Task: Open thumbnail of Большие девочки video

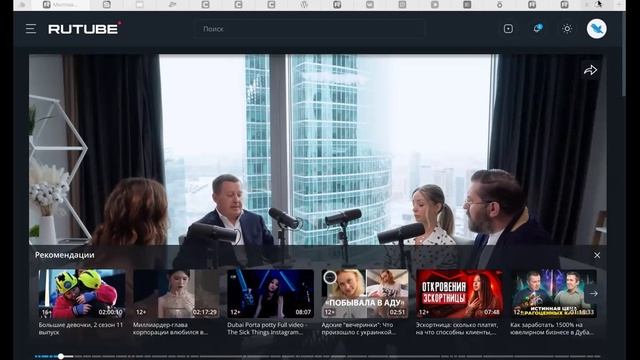Action: [82, 293]
